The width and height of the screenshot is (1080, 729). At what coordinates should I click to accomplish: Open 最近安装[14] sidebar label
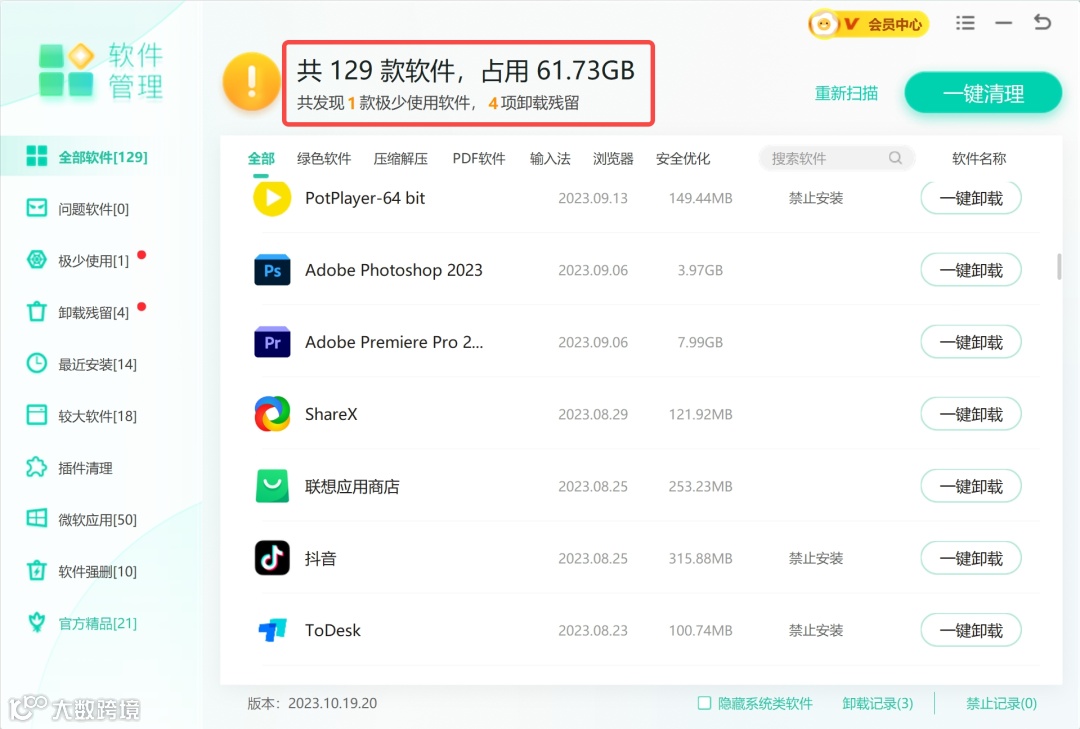click(x=97, y=364)
